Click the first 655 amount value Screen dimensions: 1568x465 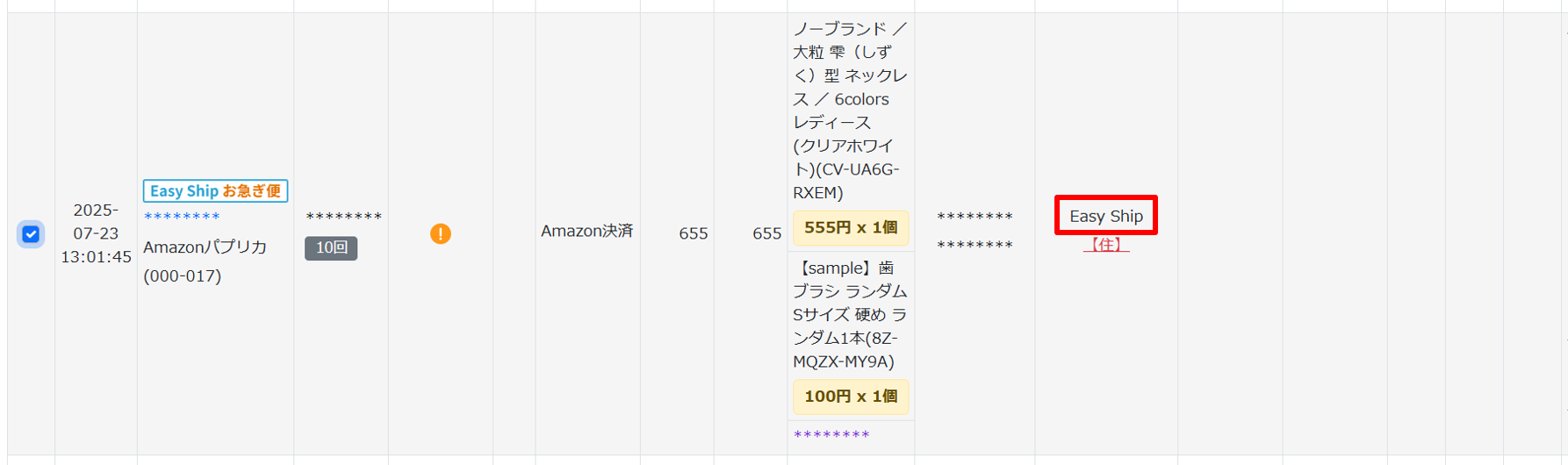(x=694, y=233)
